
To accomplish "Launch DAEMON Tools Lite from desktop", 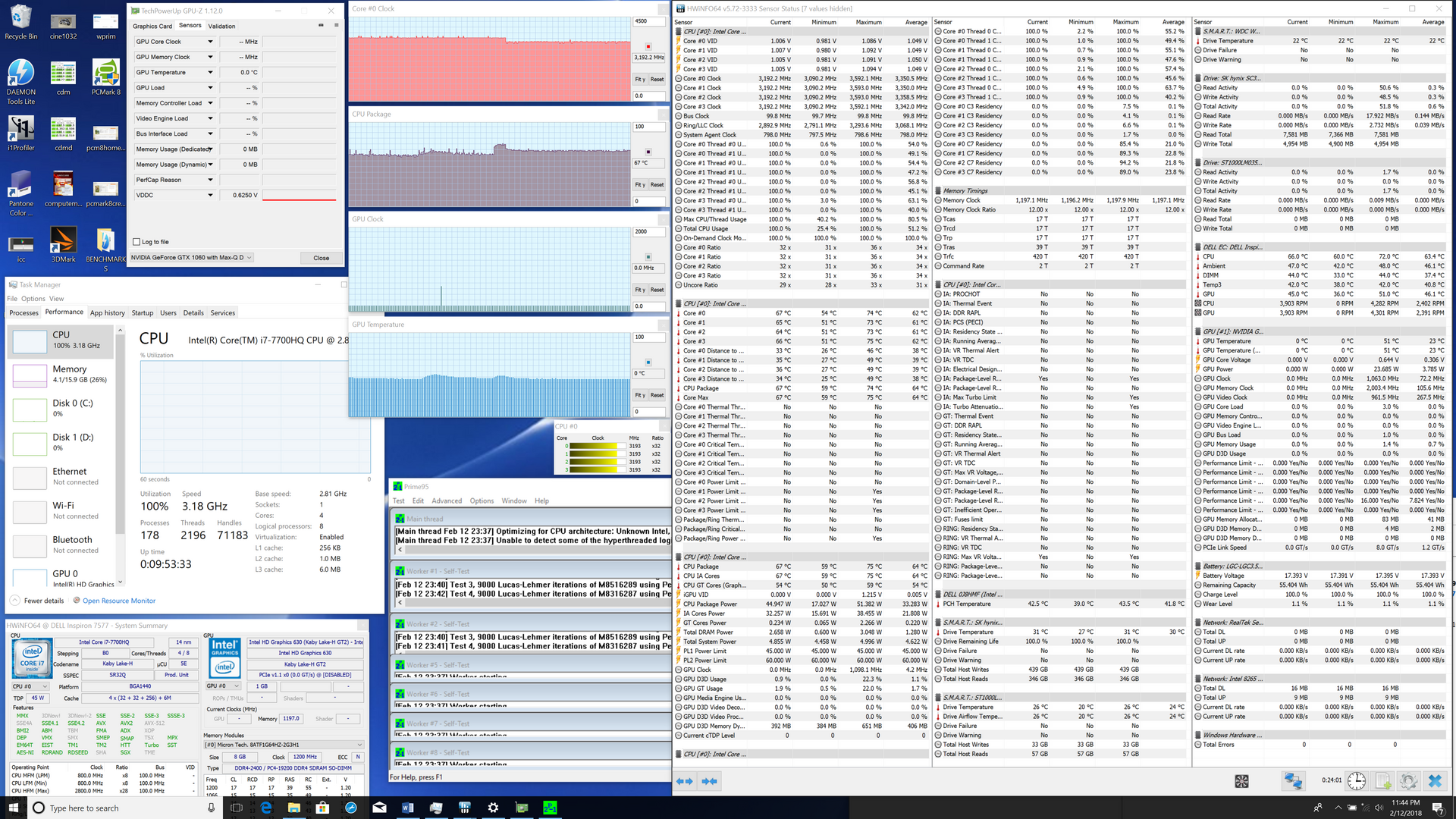I will pyautogui.click(x=20, y=82).
